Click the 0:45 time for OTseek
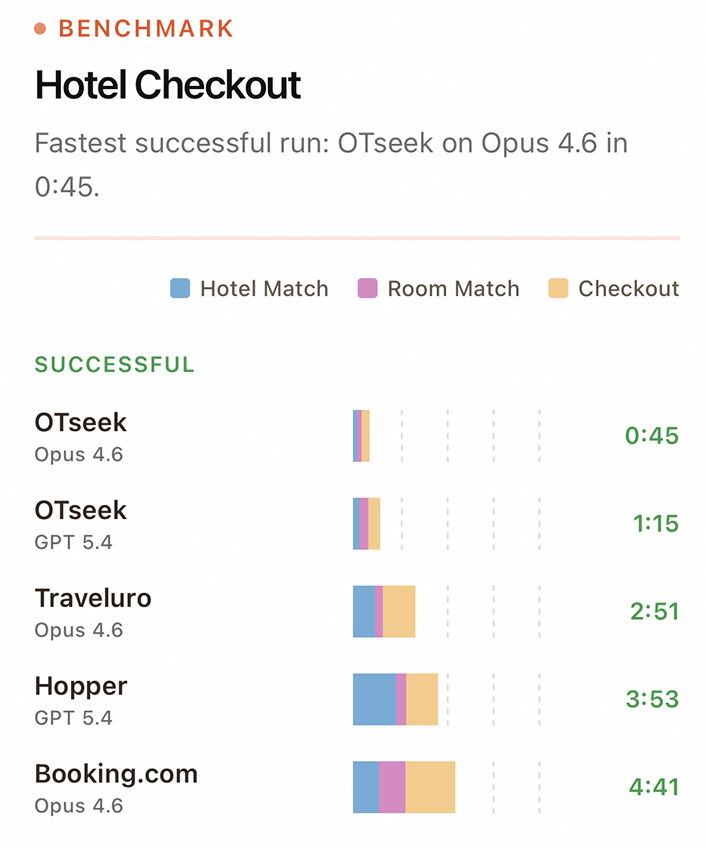The image size is (706, 848). pos(651,436)
